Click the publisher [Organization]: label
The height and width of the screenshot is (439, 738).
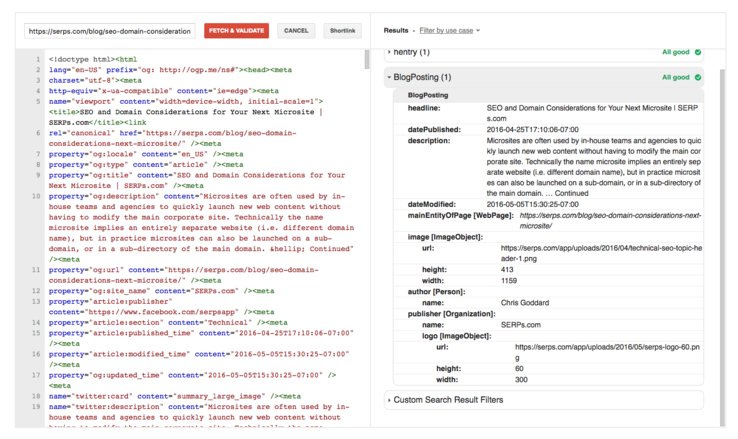[451, 314]
